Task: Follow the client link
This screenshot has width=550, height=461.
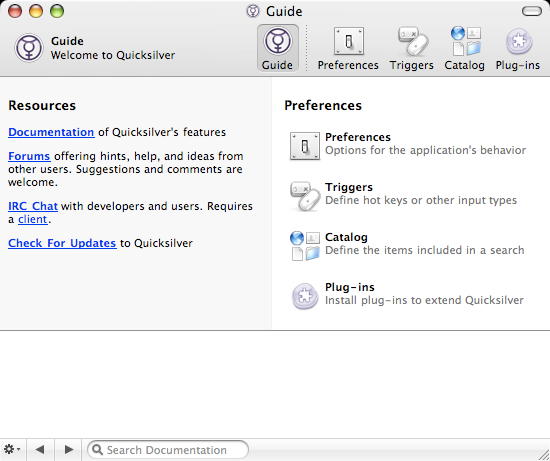Action: click(33, 220)
